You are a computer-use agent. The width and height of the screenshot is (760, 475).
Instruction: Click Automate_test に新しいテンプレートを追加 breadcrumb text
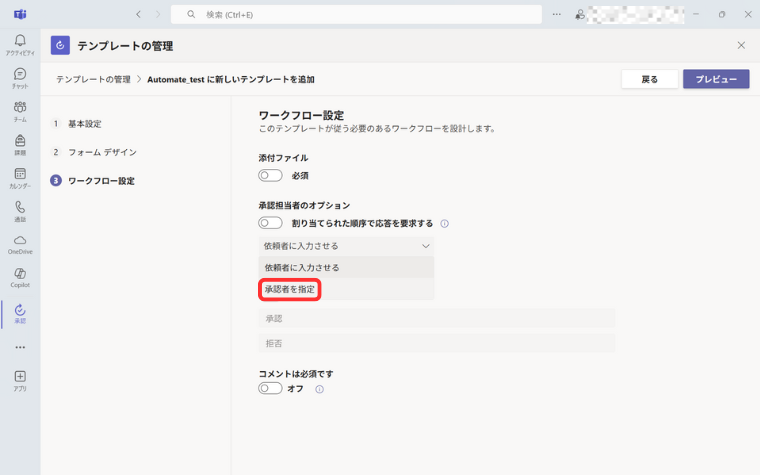point(231,79)
